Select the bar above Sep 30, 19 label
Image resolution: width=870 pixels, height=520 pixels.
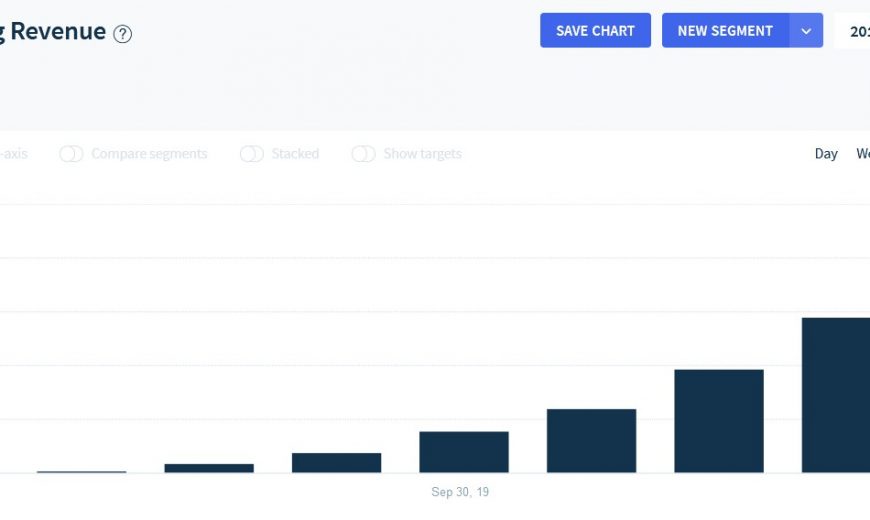click(x=463, y=452)
